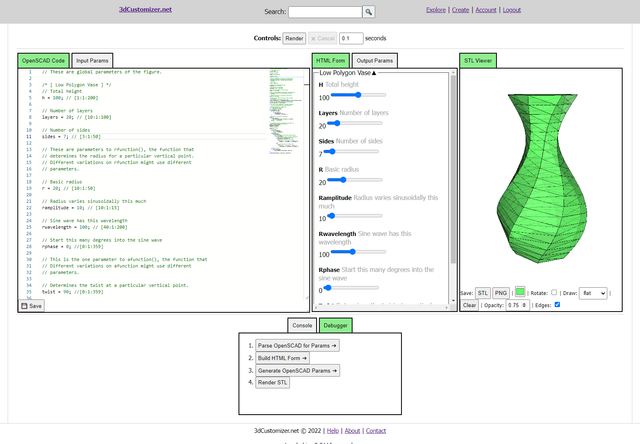This screenshot has height=444, width=640.
Task: Click the Rwavelength slider
Action: pos(358,251)
